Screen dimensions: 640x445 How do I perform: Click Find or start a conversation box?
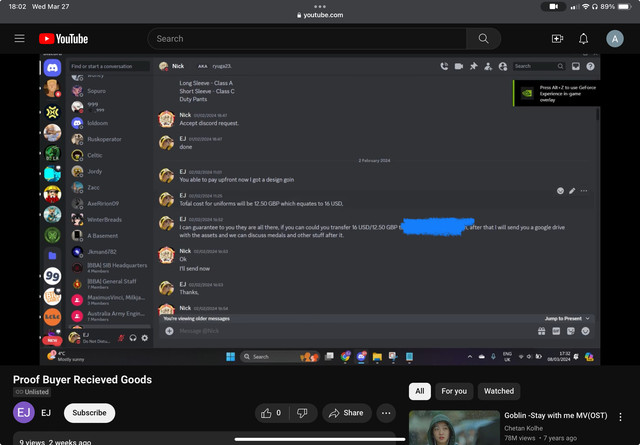(109, 66)
